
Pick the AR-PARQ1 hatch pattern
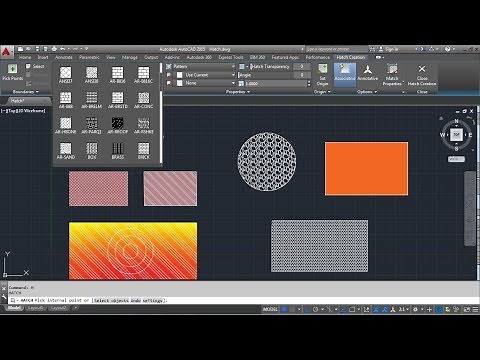[x=92, y=125]
